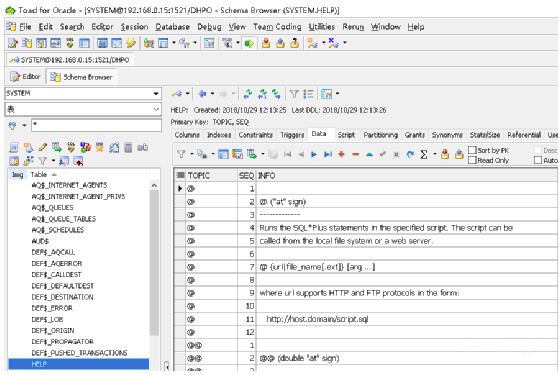Select the HELP table row
560x375 pixels.
[79, 364]
